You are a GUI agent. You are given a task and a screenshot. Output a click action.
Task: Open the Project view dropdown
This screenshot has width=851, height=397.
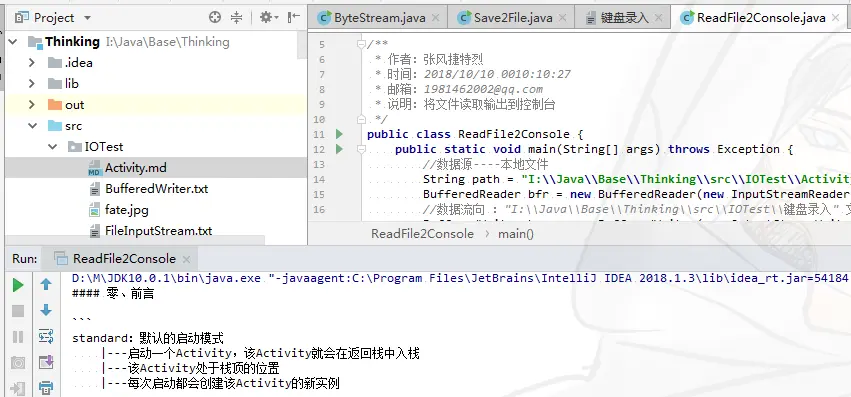point(87,18)
